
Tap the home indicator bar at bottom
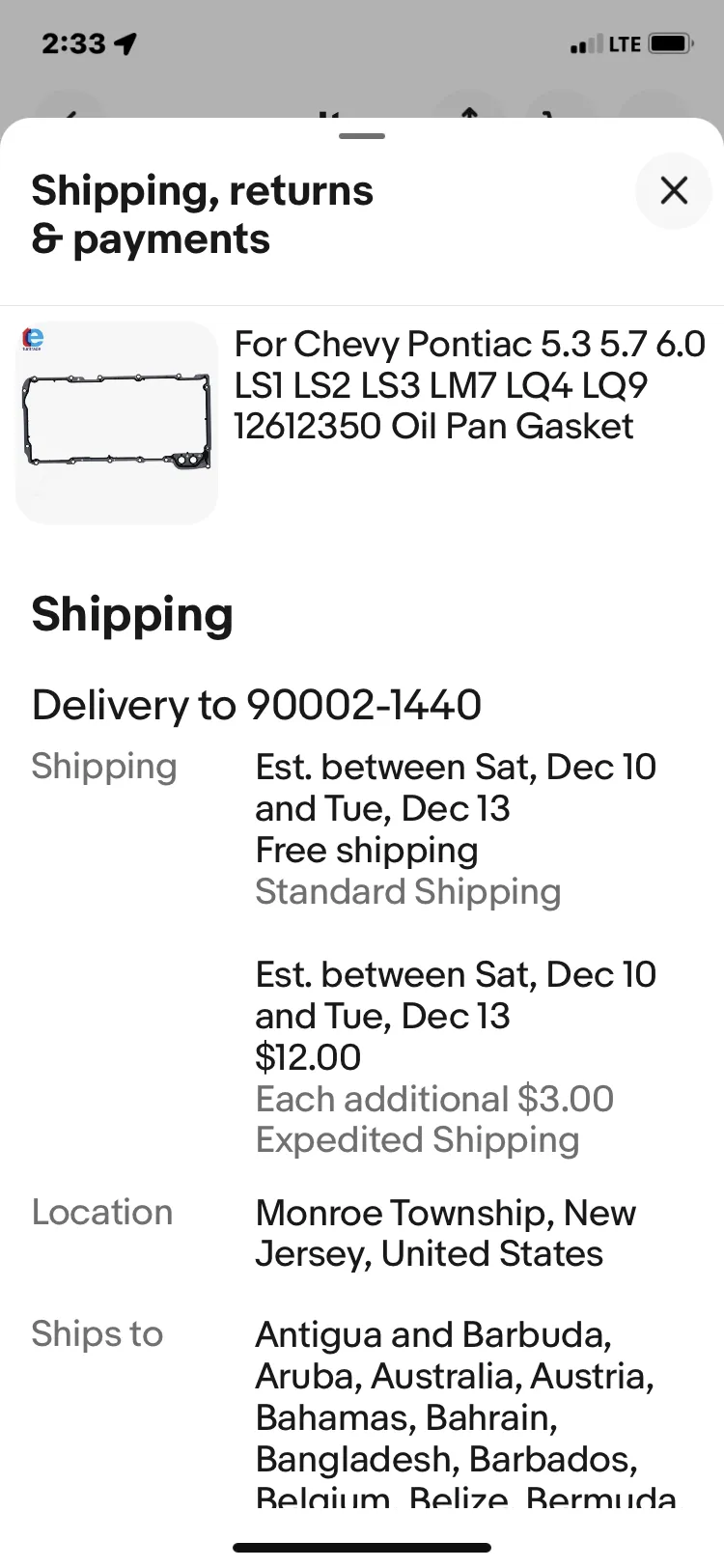(362, 1548)
